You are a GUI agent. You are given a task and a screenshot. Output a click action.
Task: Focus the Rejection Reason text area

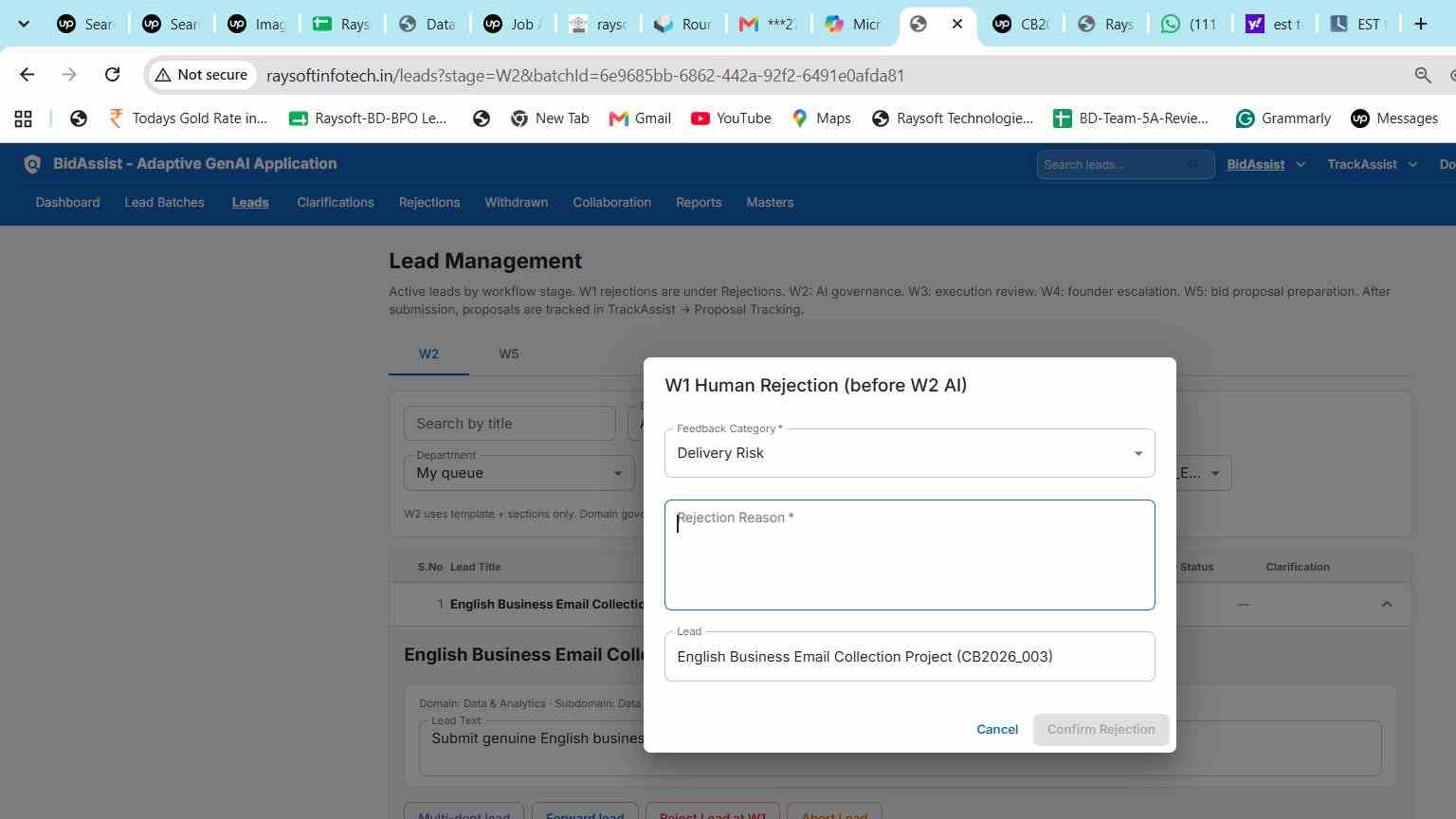910,555
